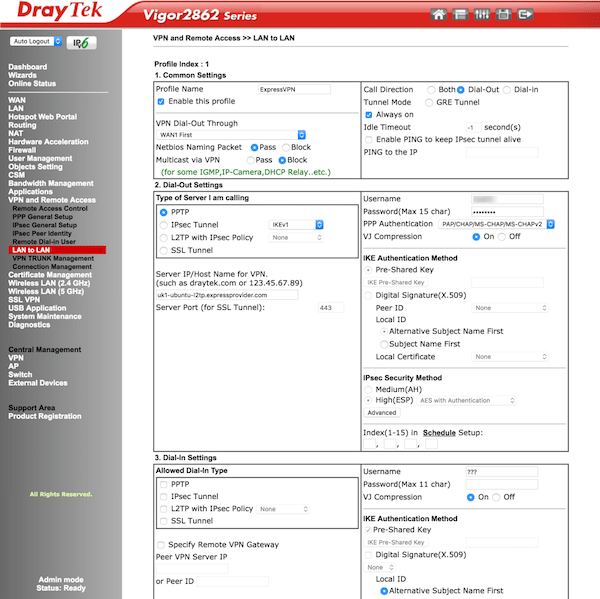600x599 pixels.
Task: Open PPP Authentication dropdown
Action: click(497, 224)
